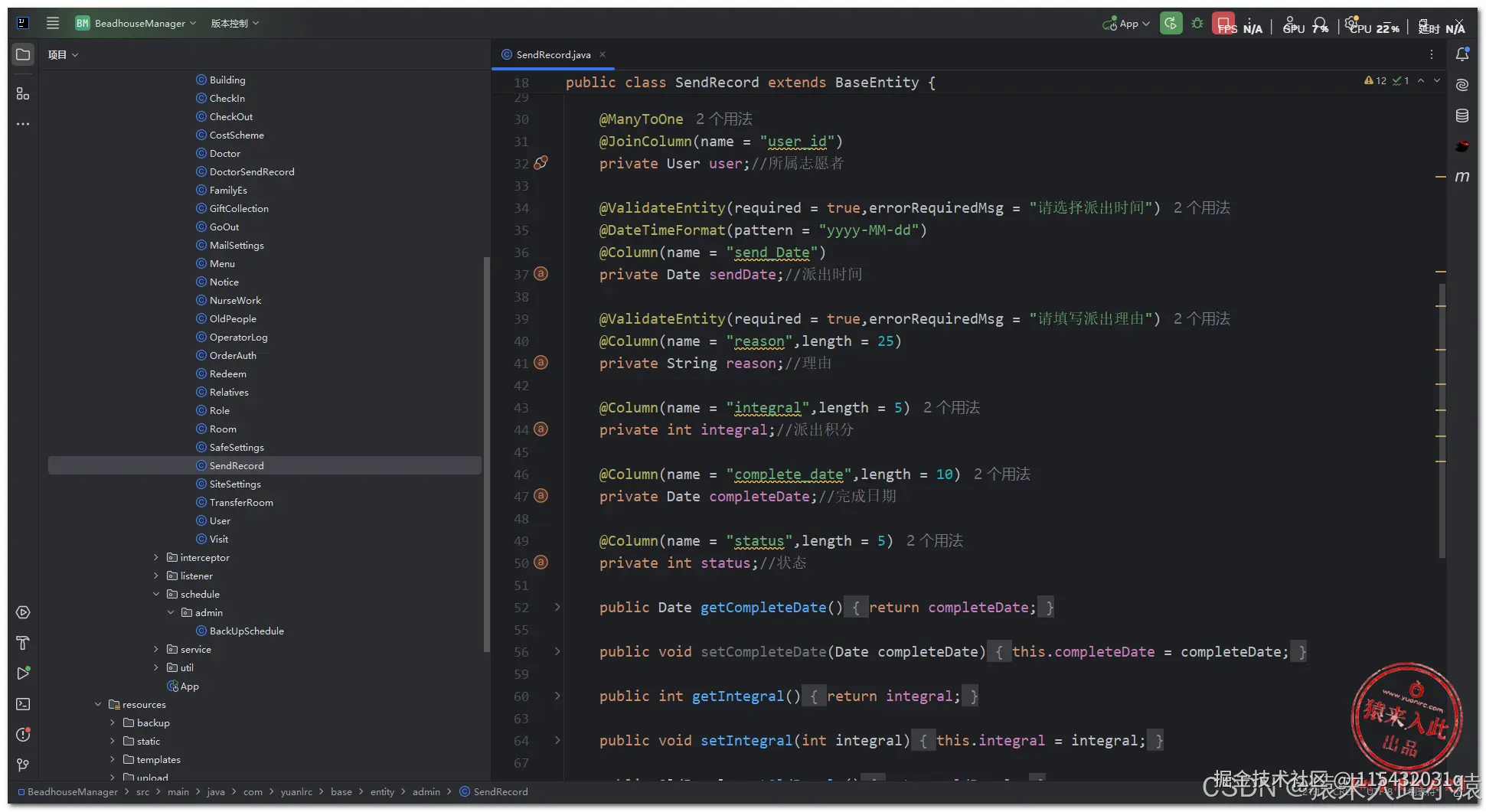The width and height of the screenshot is (1486, 812).
Task: Click the project tree vertical scrollbar
Action: click(485, 454)
